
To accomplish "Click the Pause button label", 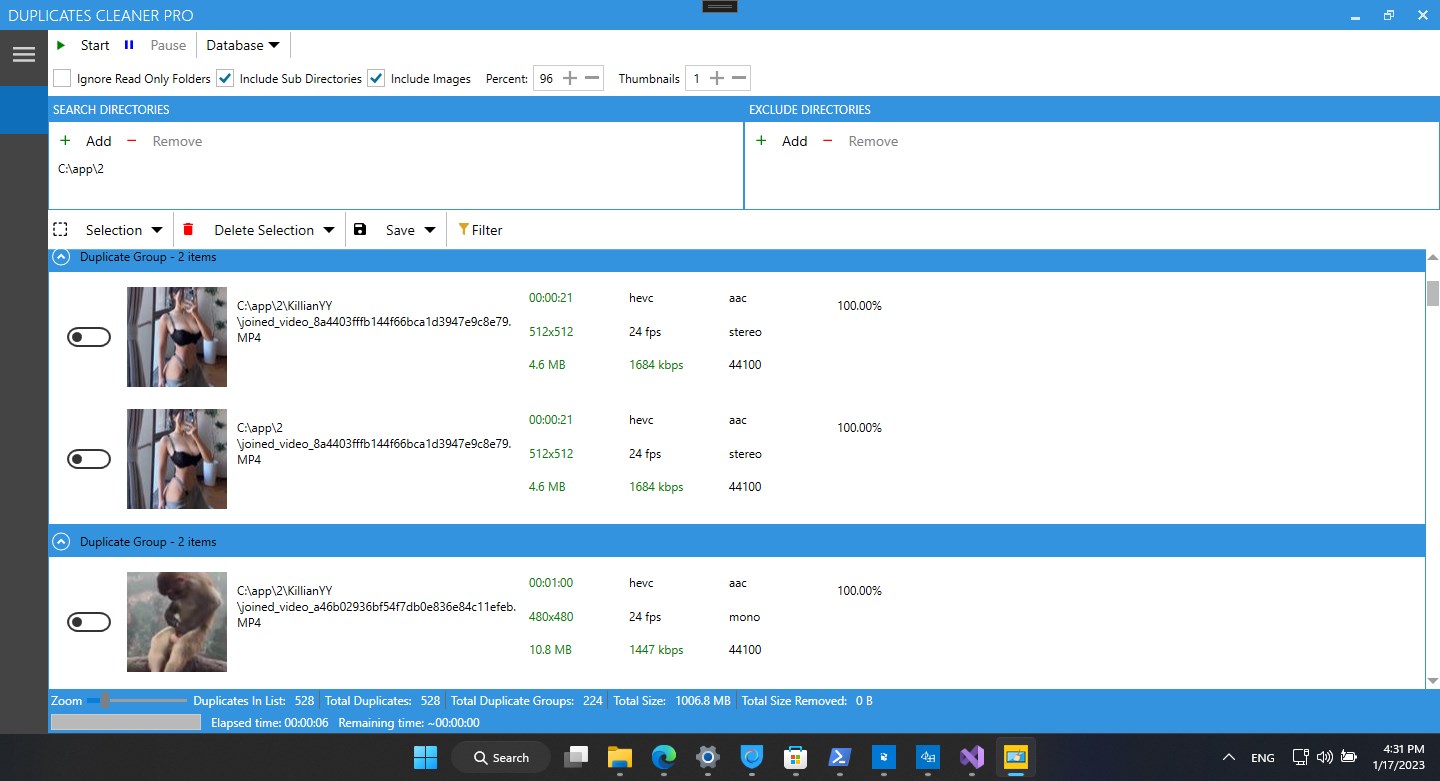I will (x=168, y=45).
